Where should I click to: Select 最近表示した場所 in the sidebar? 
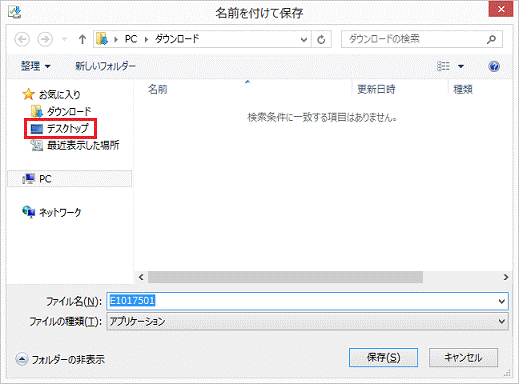75,145
